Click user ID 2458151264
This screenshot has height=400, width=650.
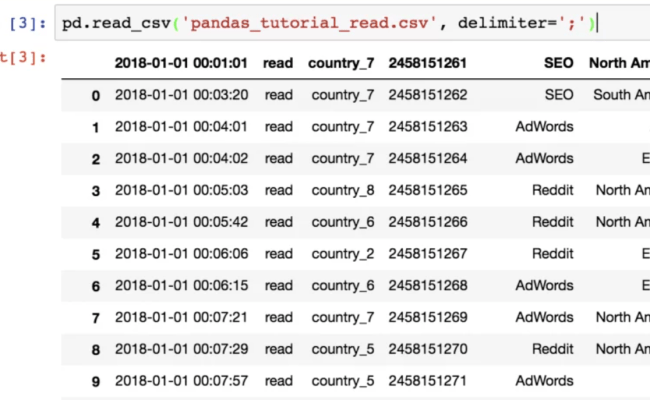point(428,158)
